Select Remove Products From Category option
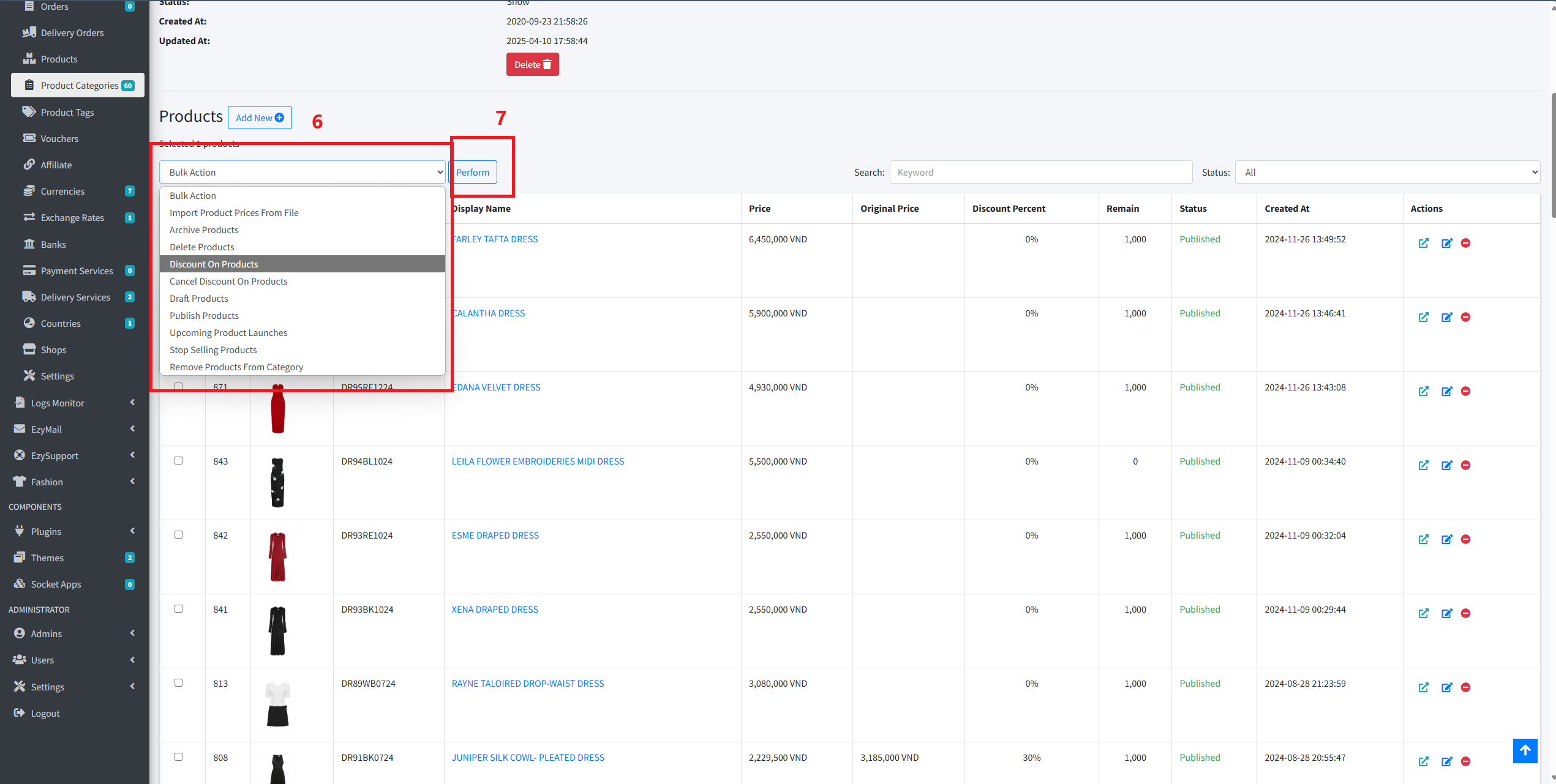1556x784 pixels. pyautogui.click(x=236, y=367)
